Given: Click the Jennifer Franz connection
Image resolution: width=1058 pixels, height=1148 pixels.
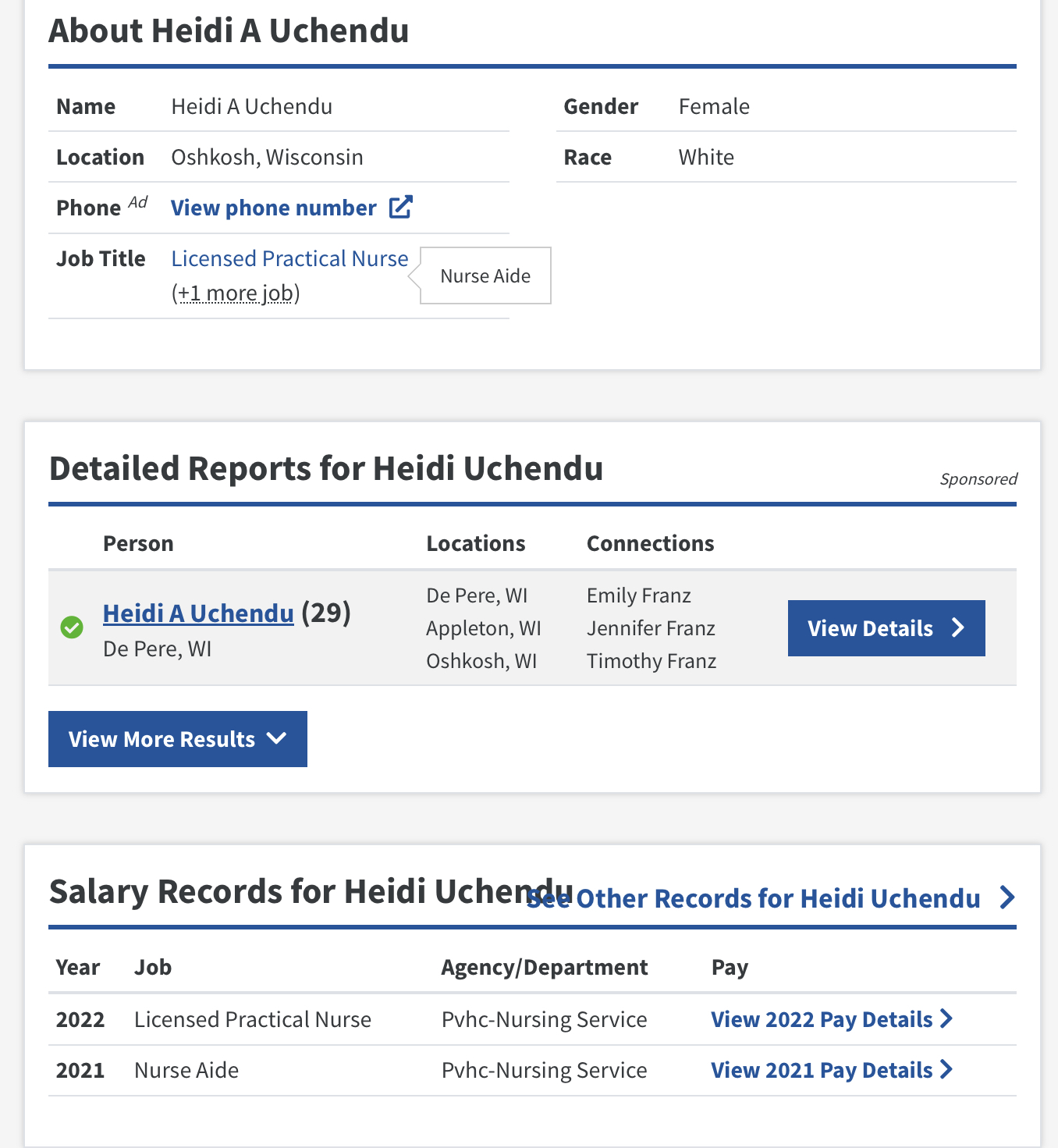Looking at the screenshot, I should tap(651, 628).
